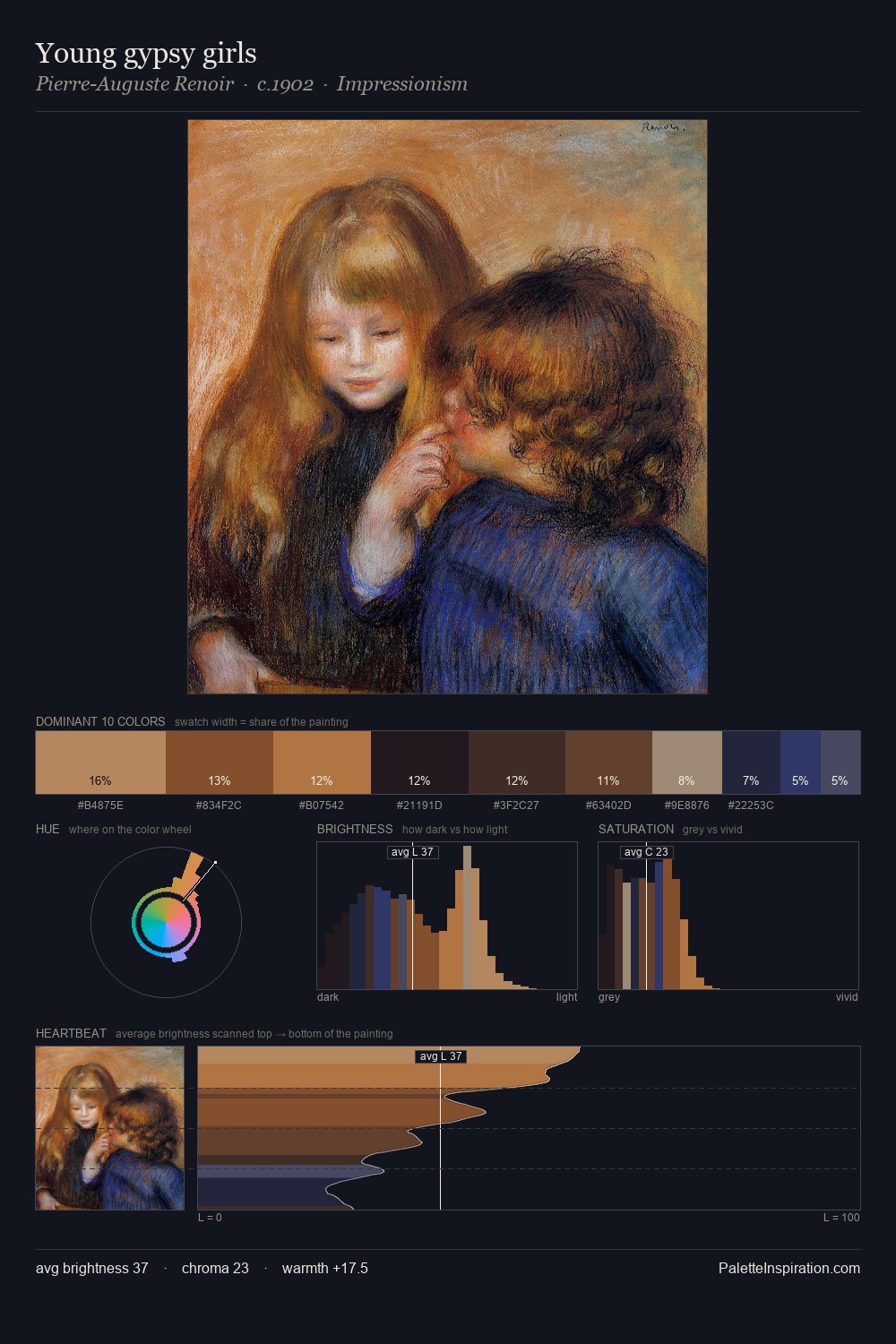Choose the #21191D 12% near-black swatch
896x1344 pixels.
(x=419, y=762)
